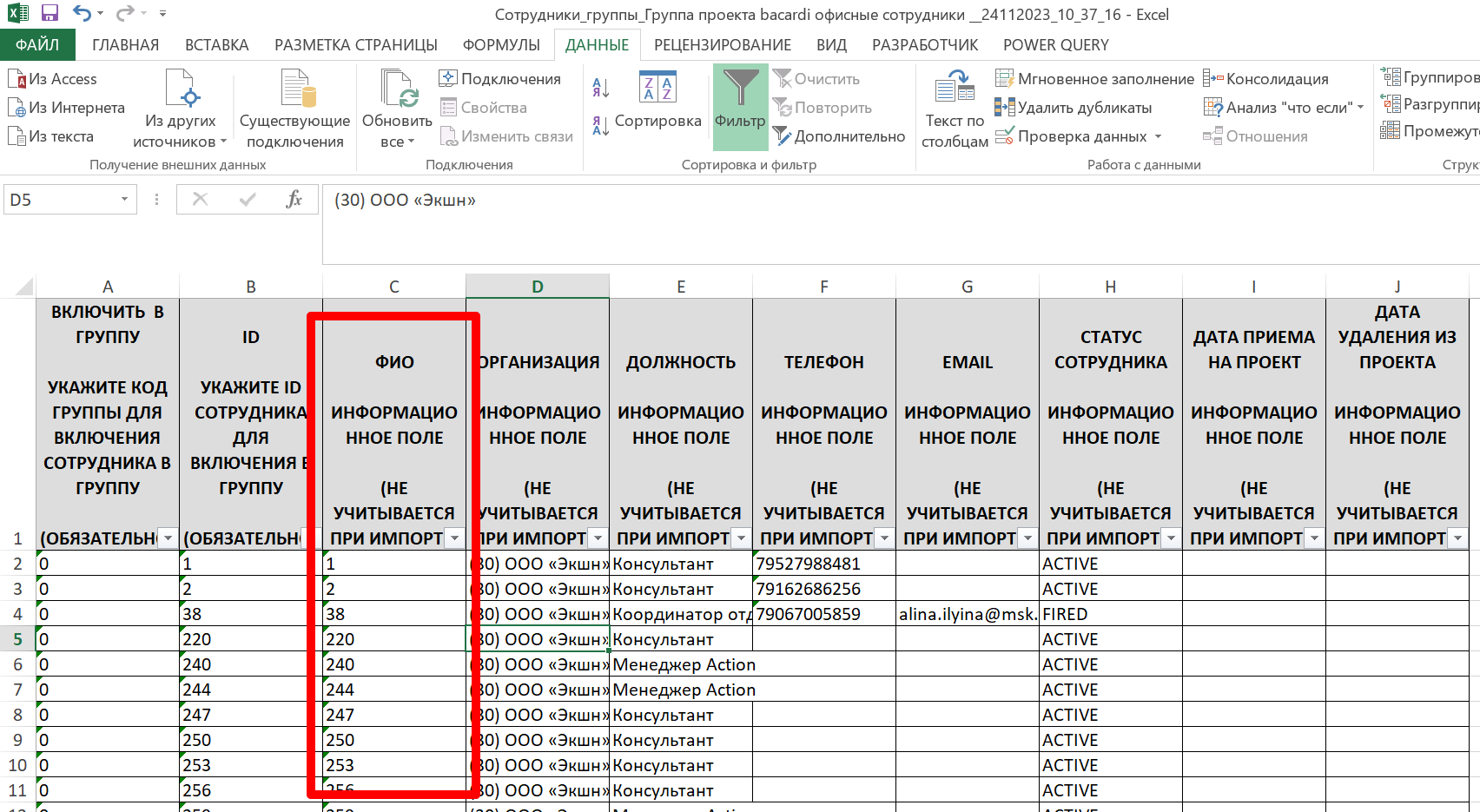1480x812 pixels.
Task: Click the Свойства connection button
Action: click(x=484, y=108)
